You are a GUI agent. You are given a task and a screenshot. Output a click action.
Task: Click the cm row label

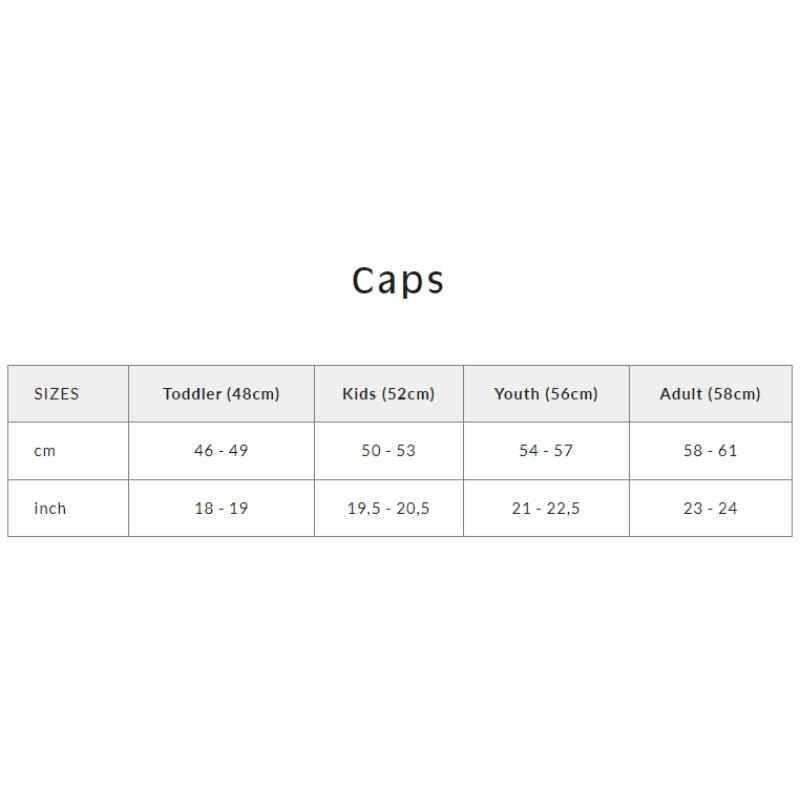tap(45, 451)
